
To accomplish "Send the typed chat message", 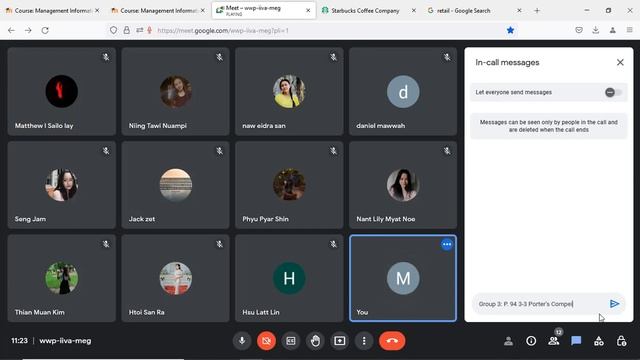I will 614,304.
